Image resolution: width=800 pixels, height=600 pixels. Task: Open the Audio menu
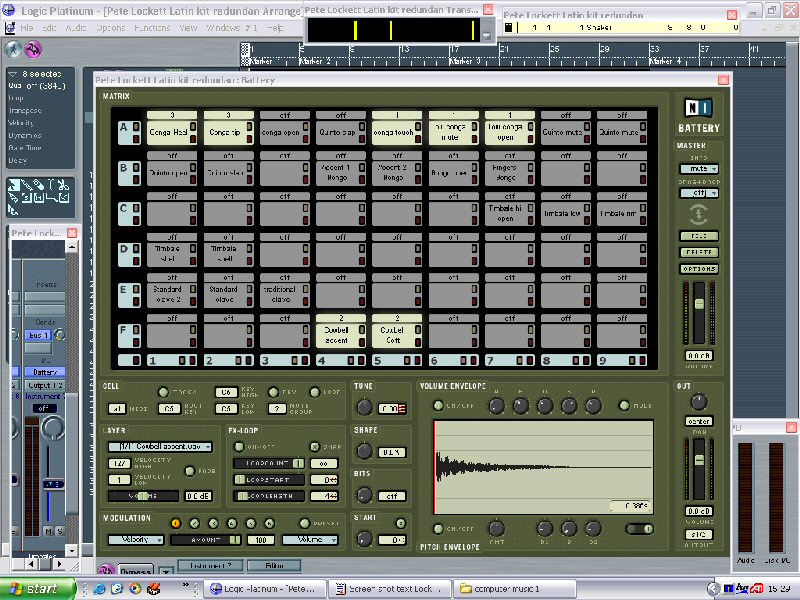76,28
